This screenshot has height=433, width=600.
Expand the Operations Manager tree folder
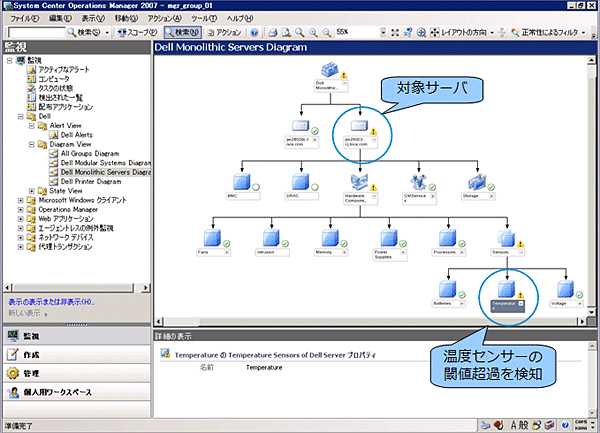click(x=22, y=209)
